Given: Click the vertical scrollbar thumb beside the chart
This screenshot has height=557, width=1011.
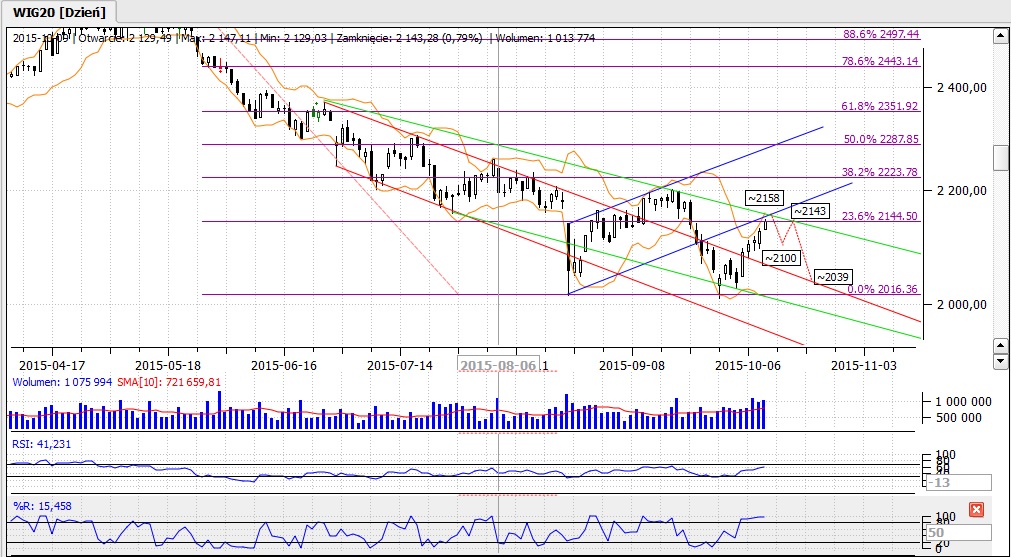Looking at the screenshot, I should (x=1001, y=158).
